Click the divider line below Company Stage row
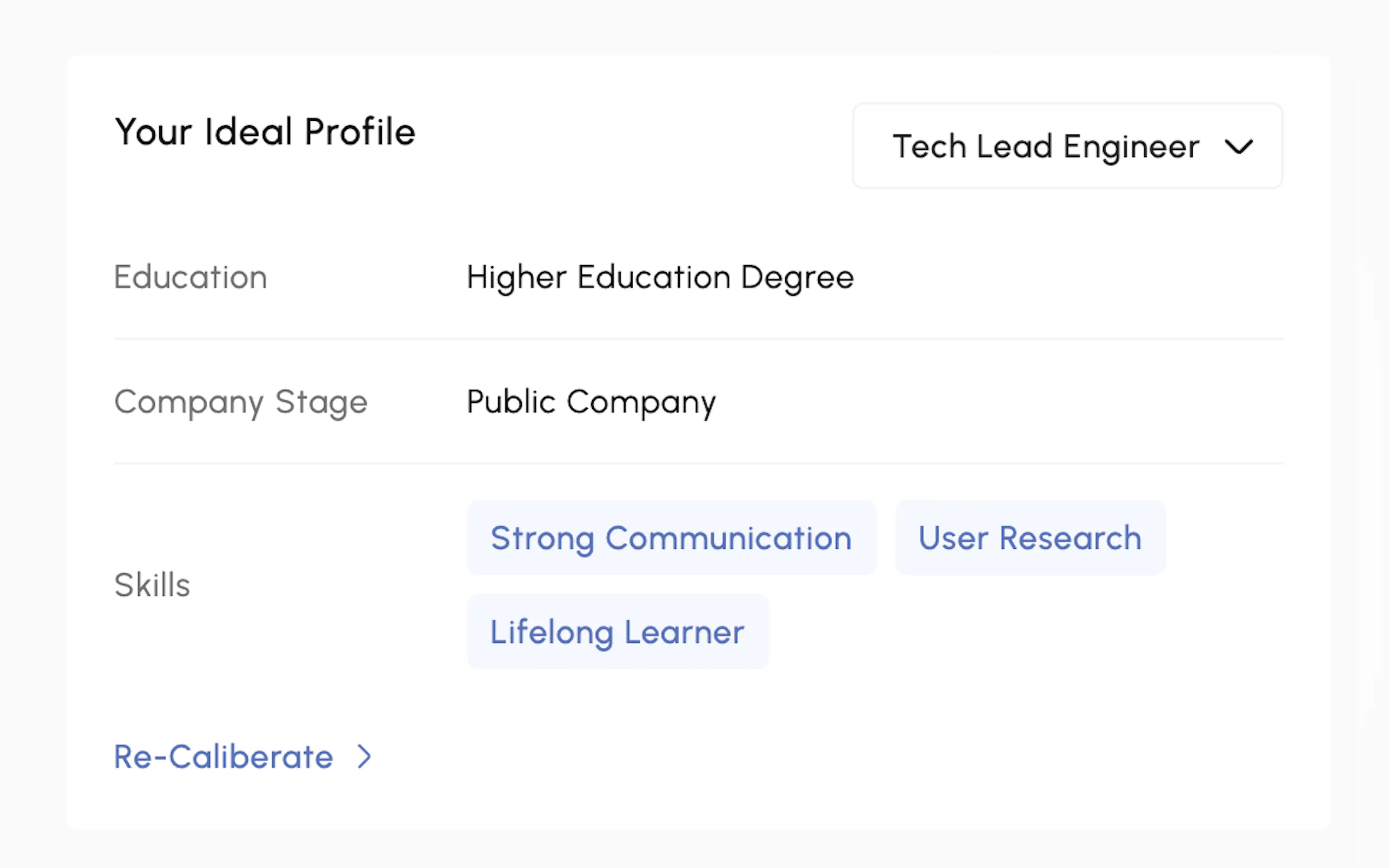 [x=698, y=464]
